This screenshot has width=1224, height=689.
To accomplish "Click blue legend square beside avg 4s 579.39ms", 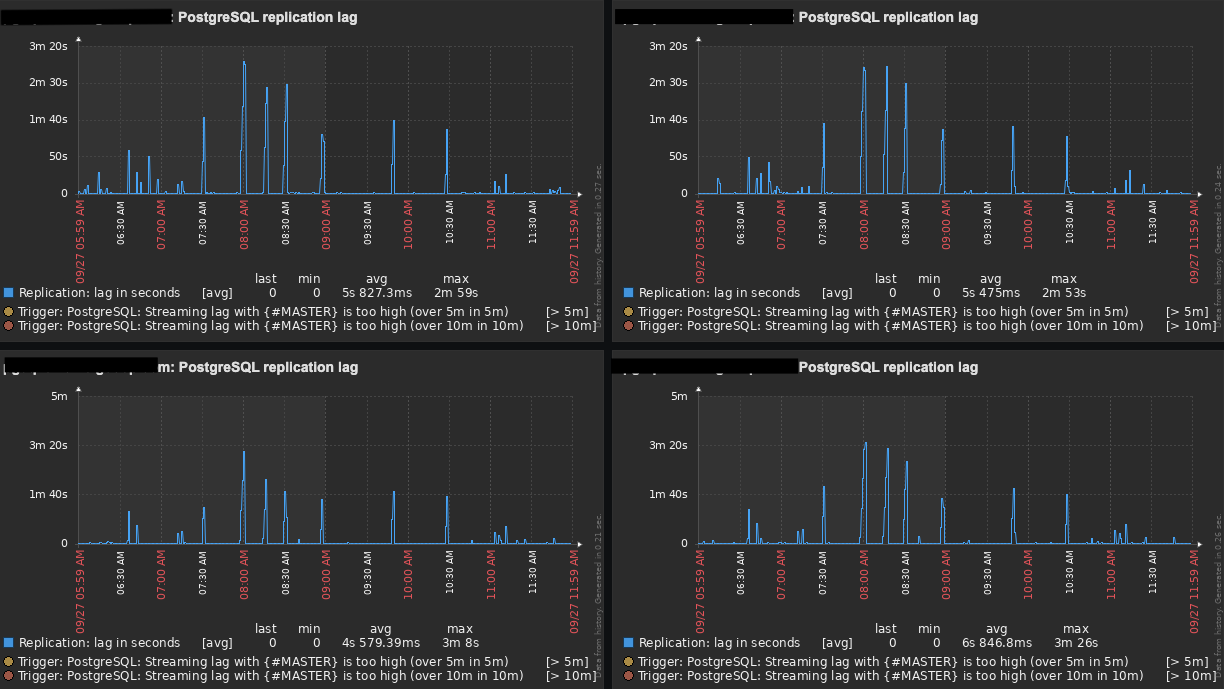I will pyautogui.click(x=9, y=643).
